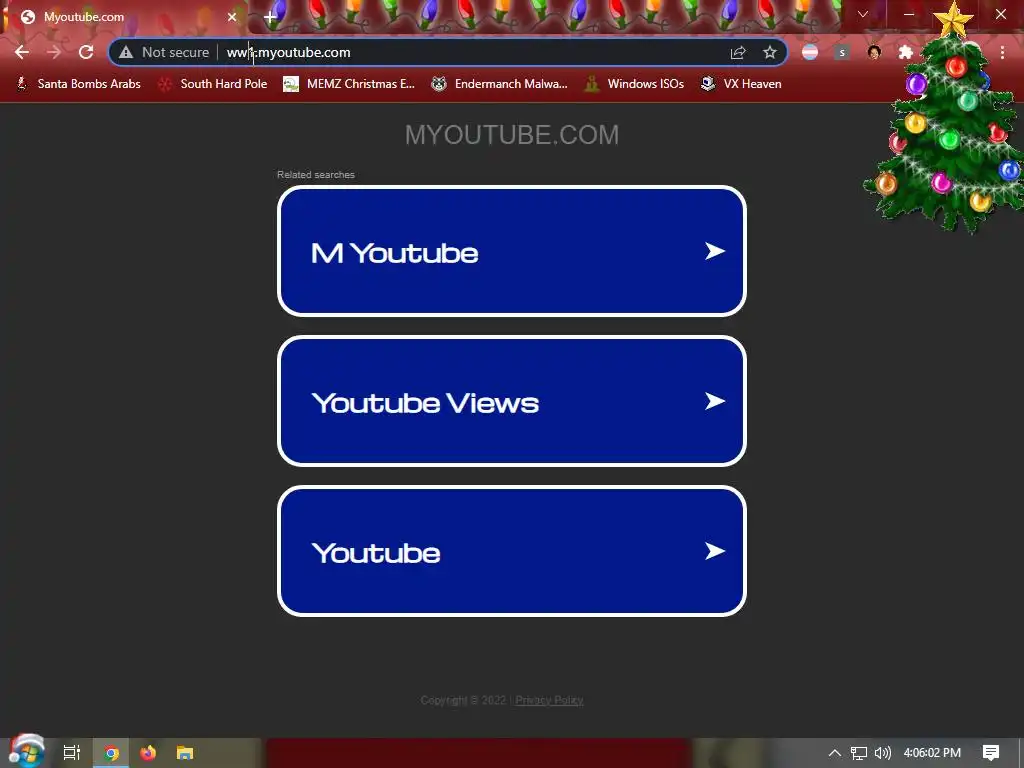
Task: Open the Not secure site info
Action: tap(164, 52)
